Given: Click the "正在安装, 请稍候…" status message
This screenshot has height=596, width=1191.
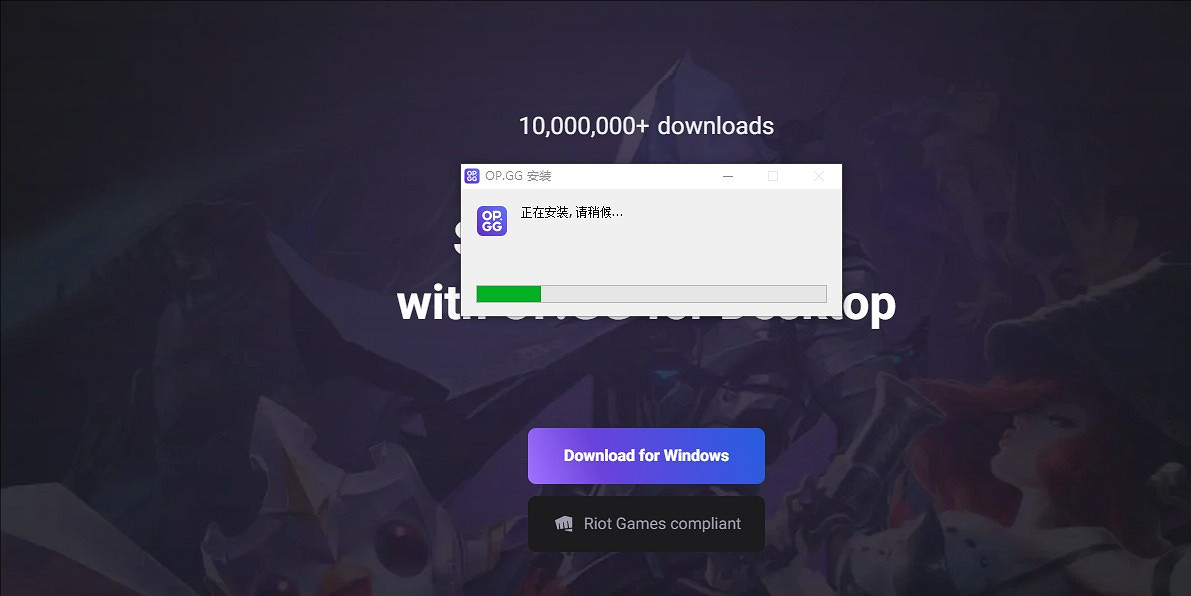Looking at the screenshot, I should (x=572, y=213).
